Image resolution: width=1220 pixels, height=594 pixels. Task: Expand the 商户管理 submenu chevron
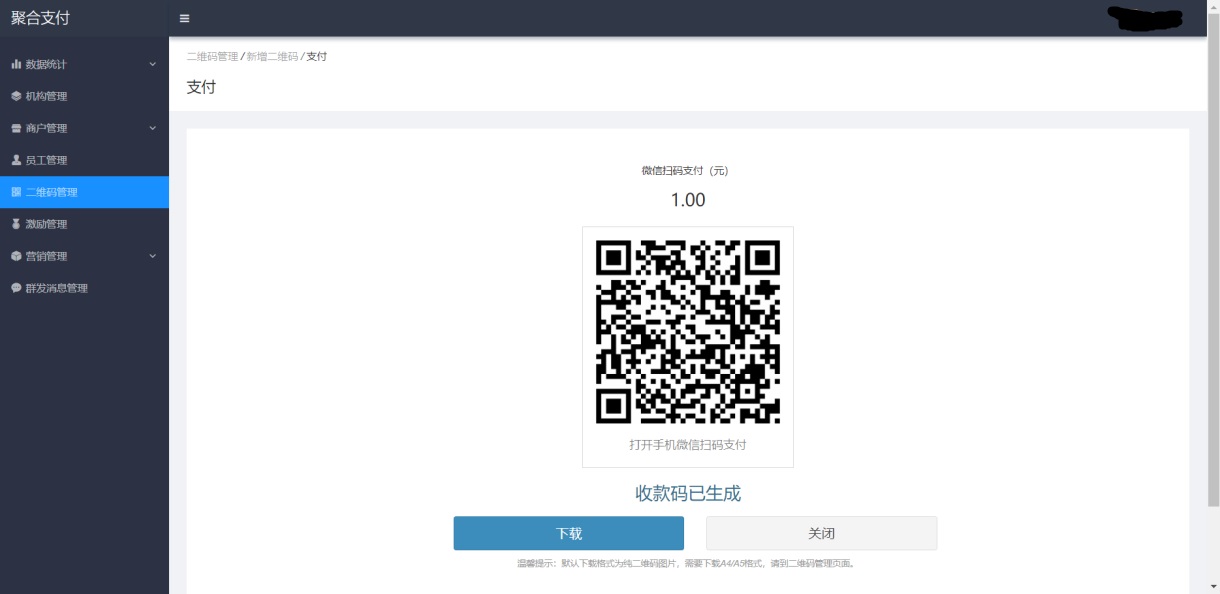tap(153, 128)
